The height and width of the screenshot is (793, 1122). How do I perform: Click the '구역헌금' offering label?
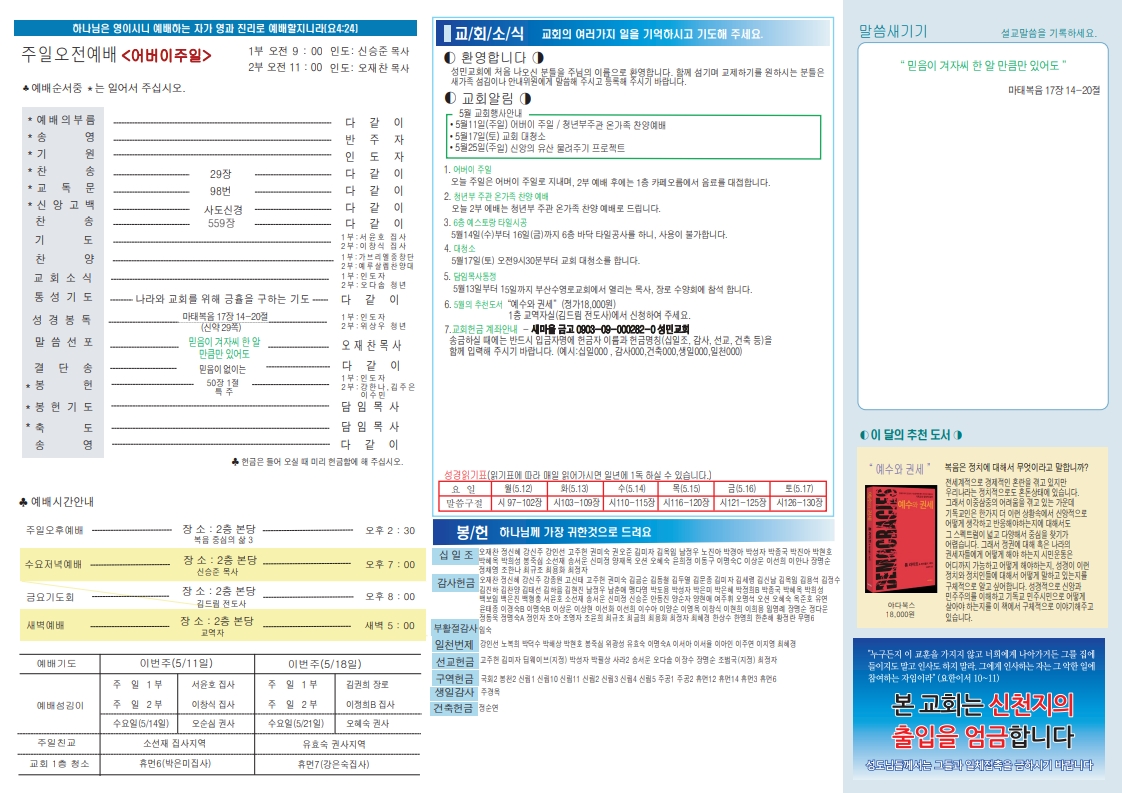[455, 678]
